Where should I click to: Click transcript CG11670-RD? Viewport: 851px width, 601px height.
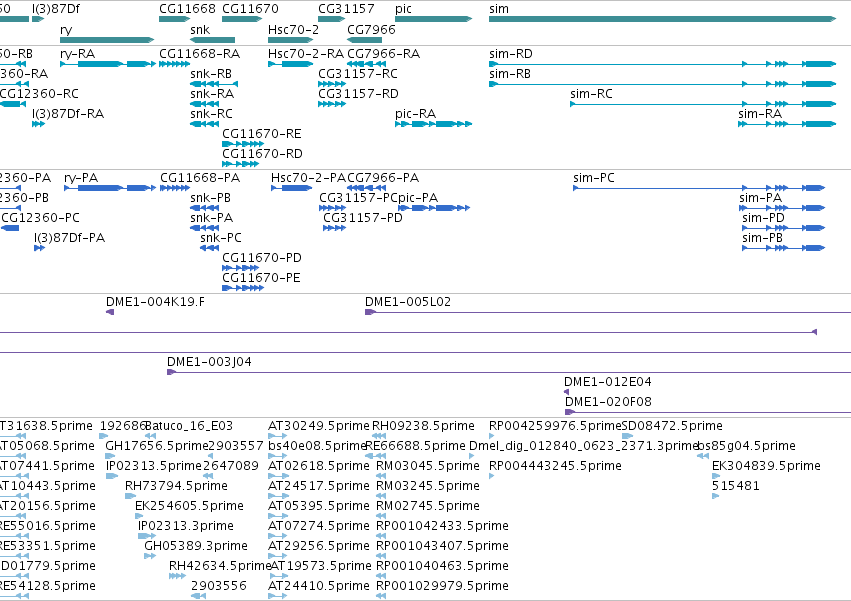[x=240, y=164]
